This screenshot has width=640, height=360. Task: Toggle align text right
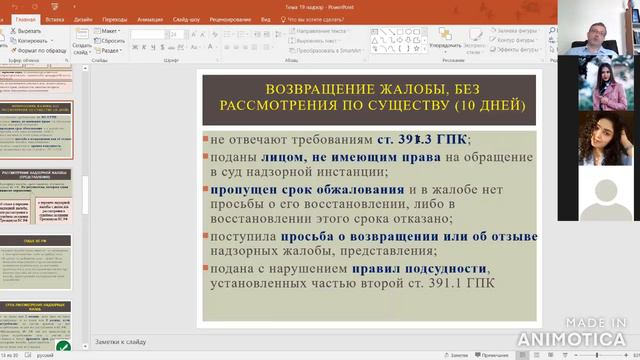[x=245, y=47]
